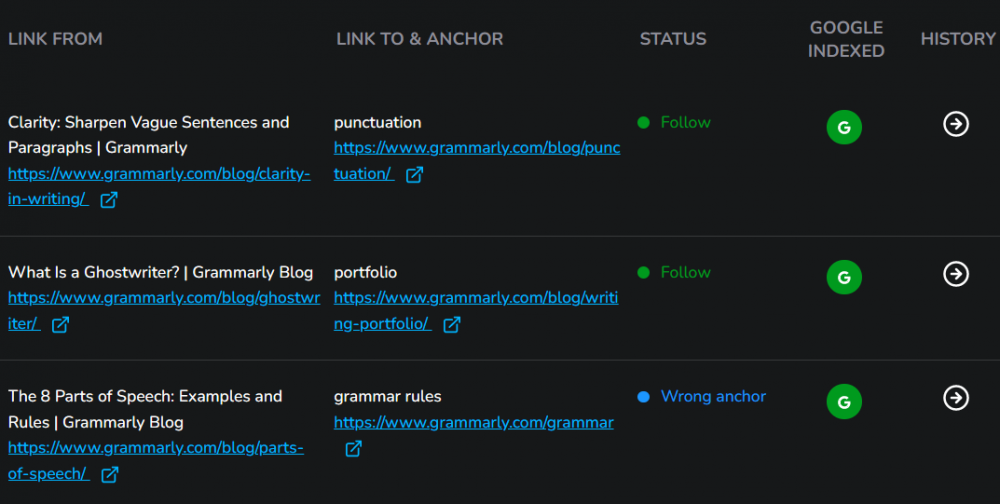The width and height of the screenshot is (1000, 504).
Task: Click the anchor text 'punctuation'
Action: pyautogui.click(x=378, y=122)
